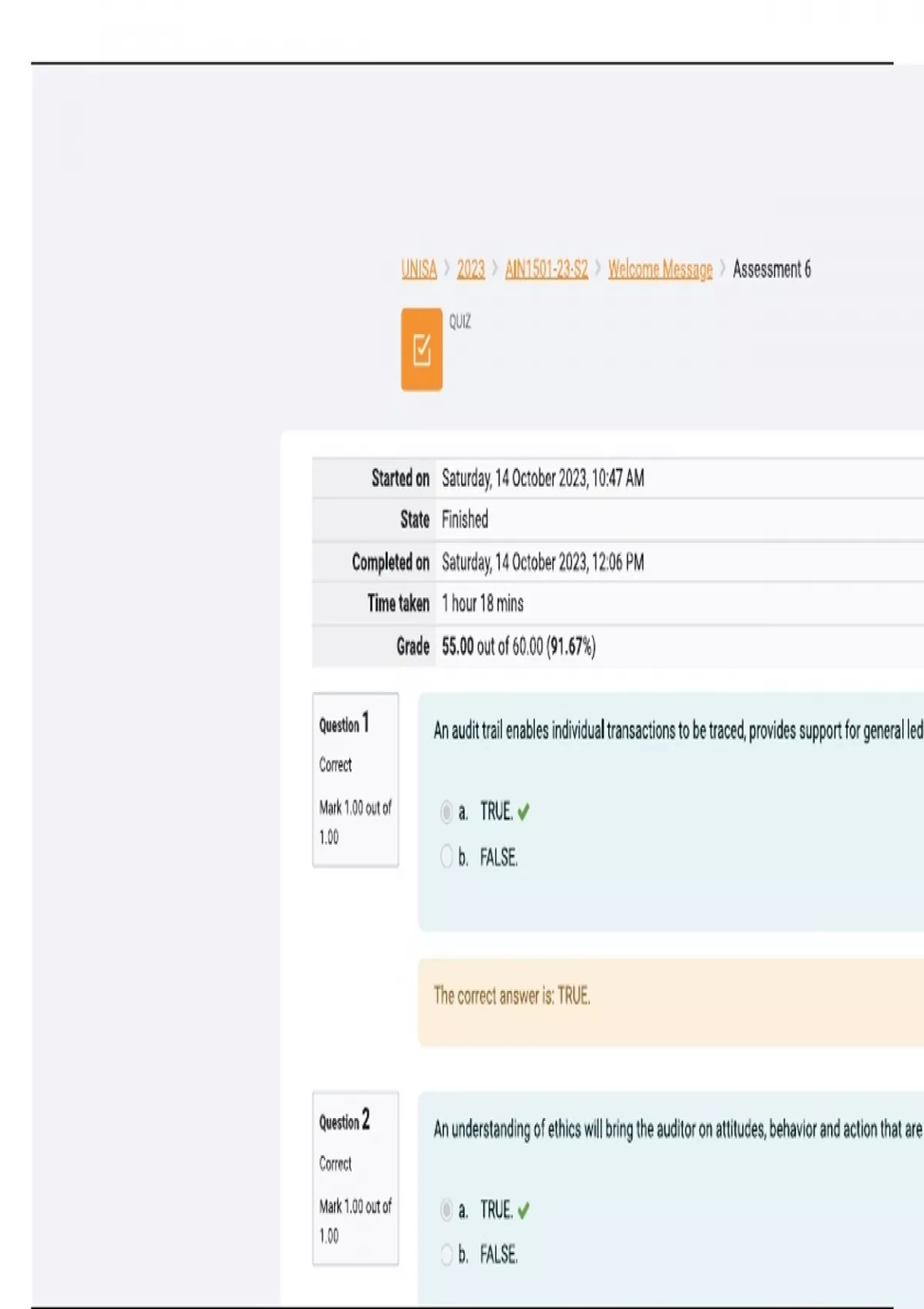The image size is (924, 1309).
Task: Open the UNISA breadcrumb link
Action: pos(419,269)
